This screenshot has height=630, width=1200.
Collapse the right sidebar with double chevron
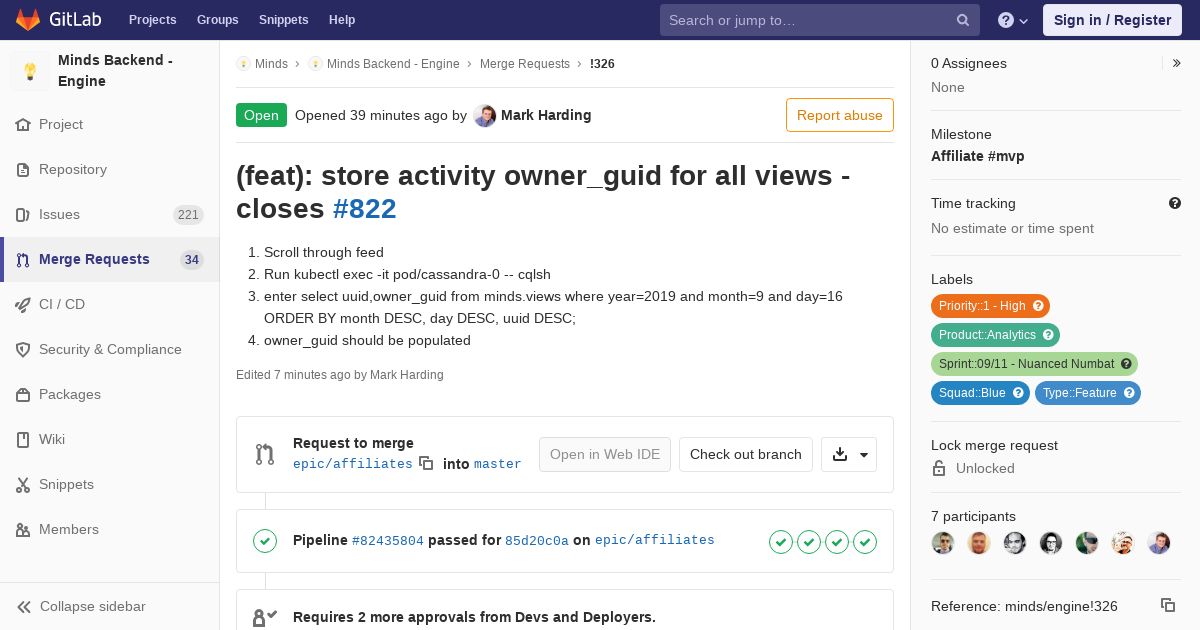tap(1176, 63)
